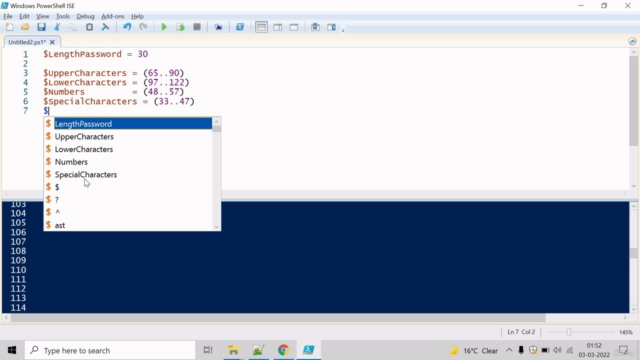This screenshot has height=360, width=640.
Task: Select the Untitled2.ps1 tab
Action: click(x=27, y=42)
